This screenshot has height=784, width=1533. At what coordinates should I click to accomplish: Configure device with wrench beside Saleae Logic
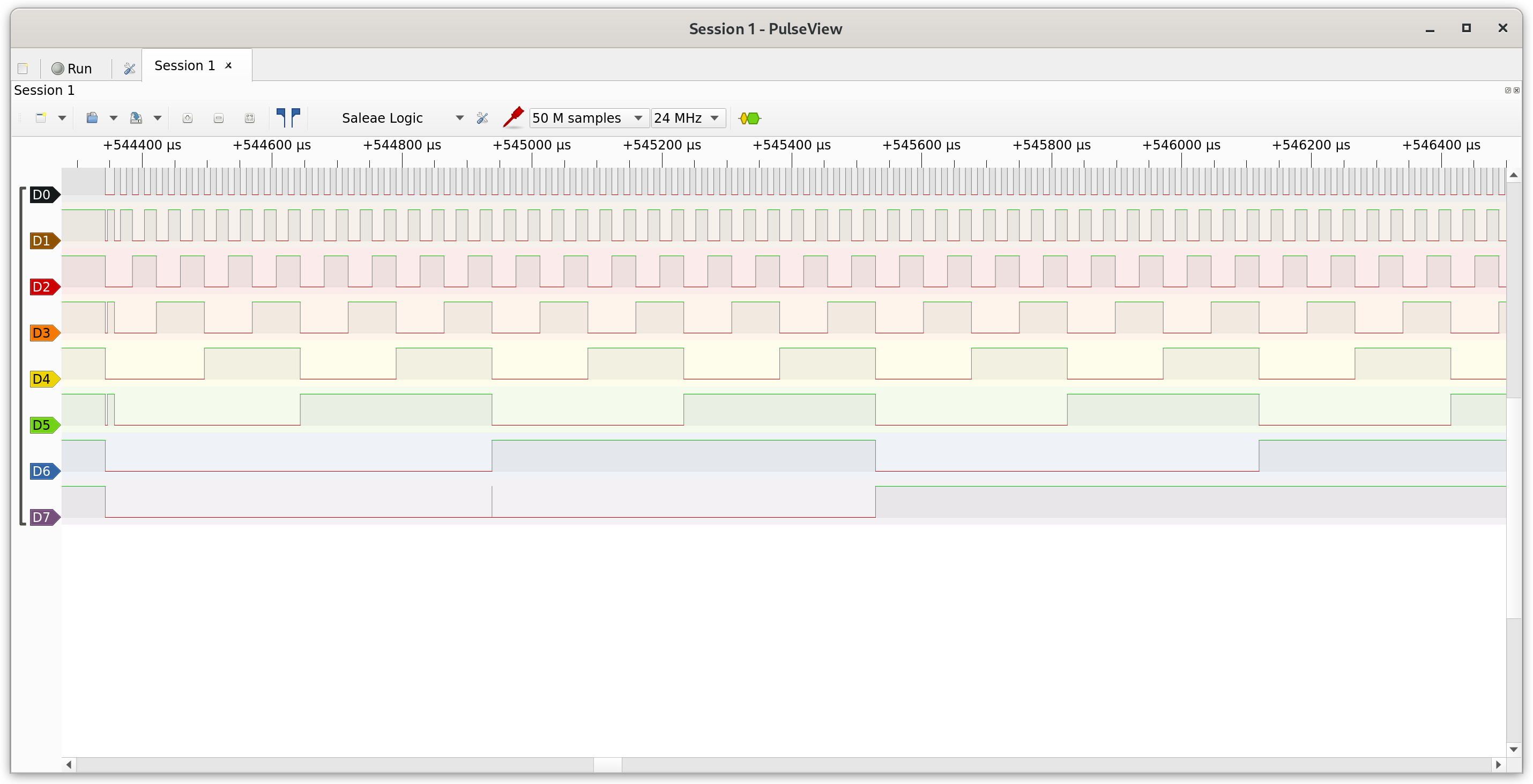[482, 118]
